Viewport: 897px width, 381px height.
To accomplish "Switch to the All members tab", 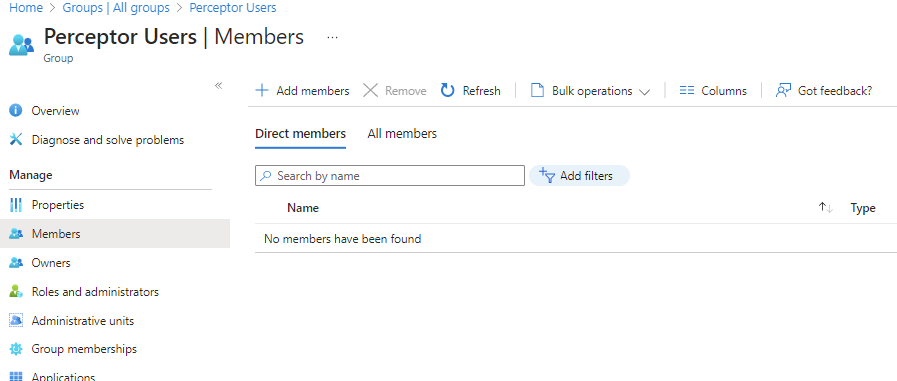I will point(402,134).
